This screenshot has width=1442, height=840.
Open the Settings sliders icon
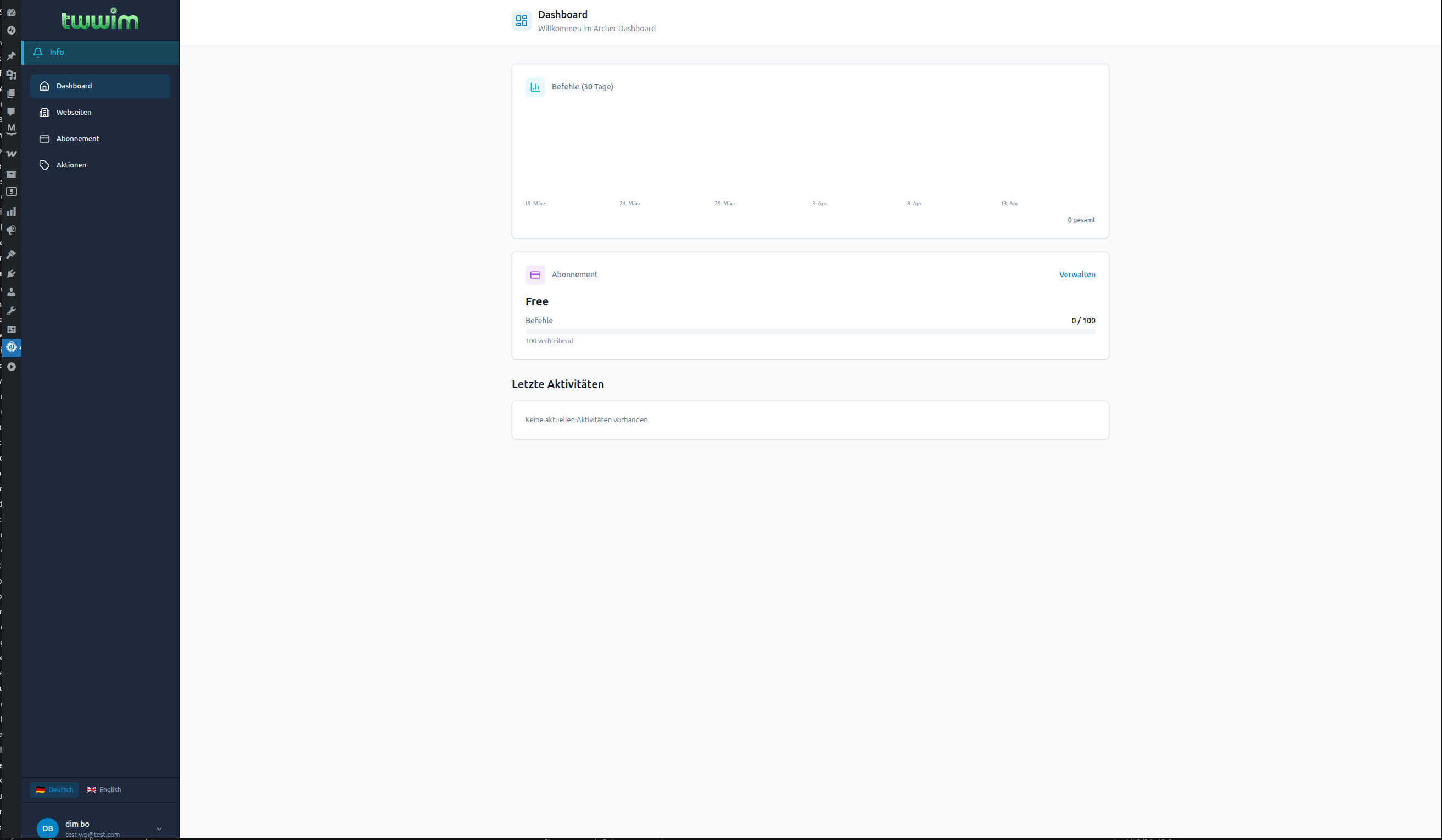[x=12, y=329]
